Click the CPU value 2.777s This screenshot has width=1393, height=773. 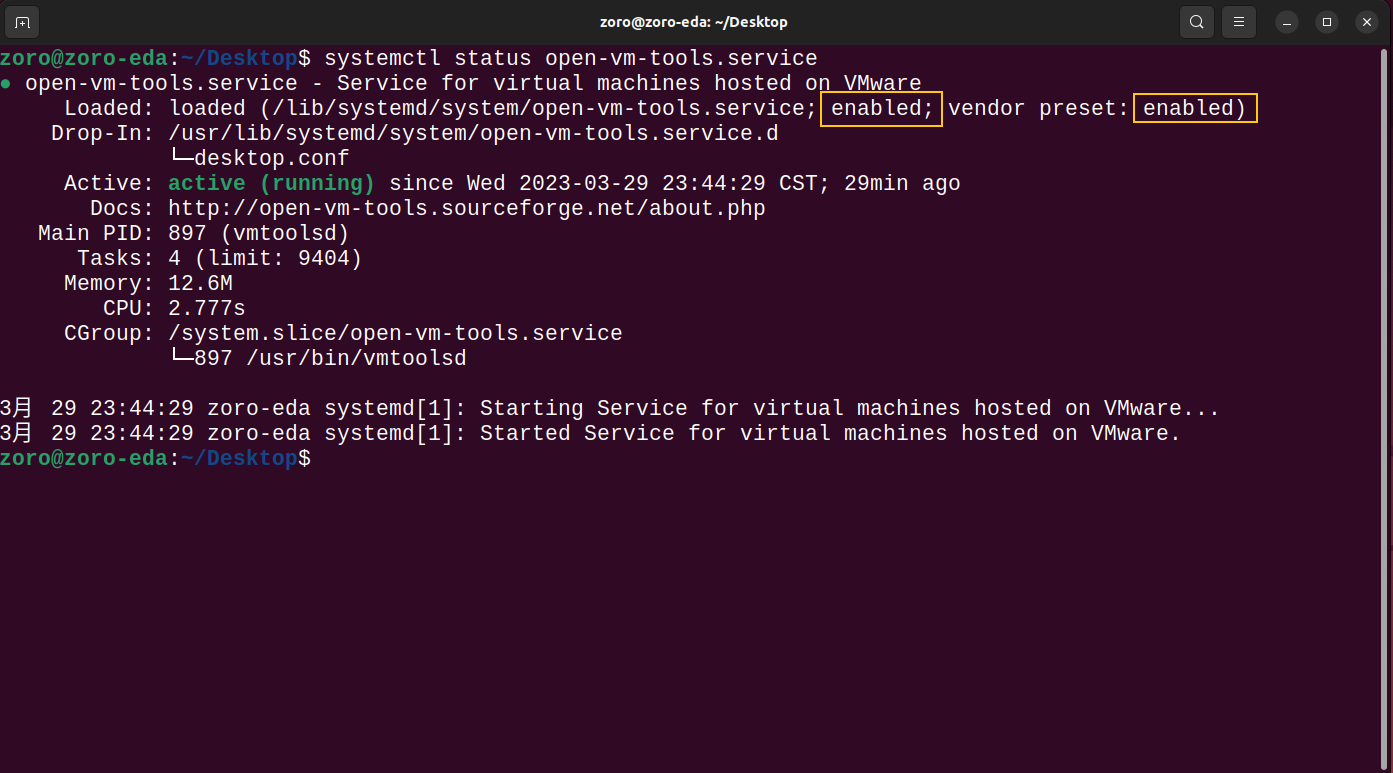pos(206,309)
